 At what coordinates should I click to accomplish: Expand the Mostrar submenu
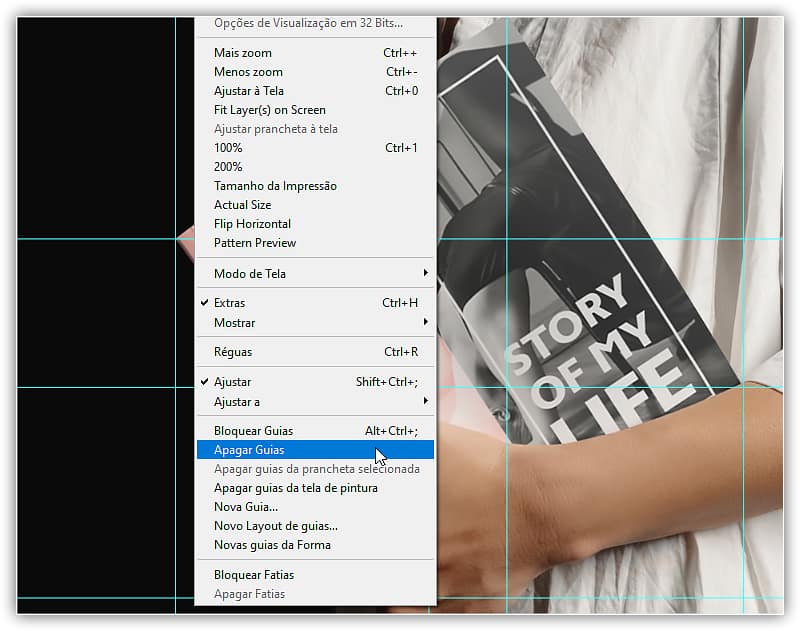(315, 323)
